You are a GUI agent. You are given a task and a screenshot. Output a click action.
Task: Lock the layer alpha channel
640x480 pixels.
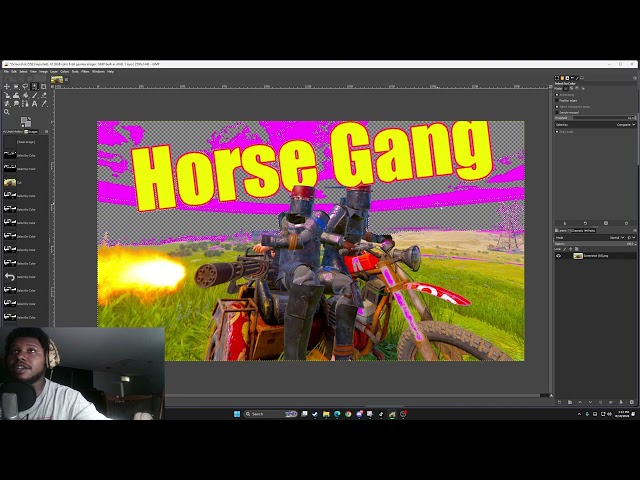point(576,249)
